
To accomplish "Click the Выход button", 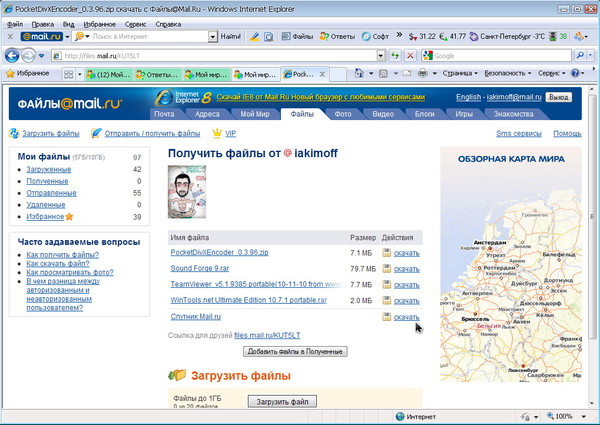I will point(559,97).
